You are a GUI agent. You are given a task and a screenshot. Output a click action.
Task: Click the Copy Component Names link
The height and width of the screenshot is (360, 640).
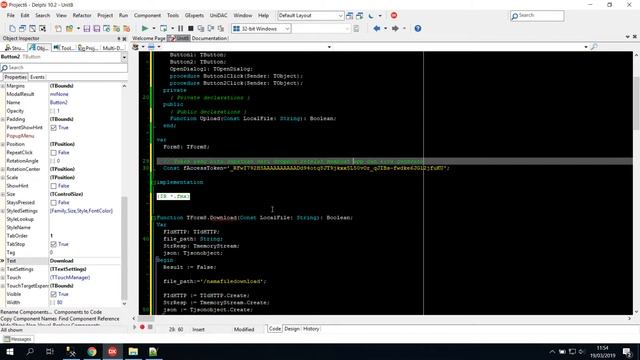click(29, 319)
